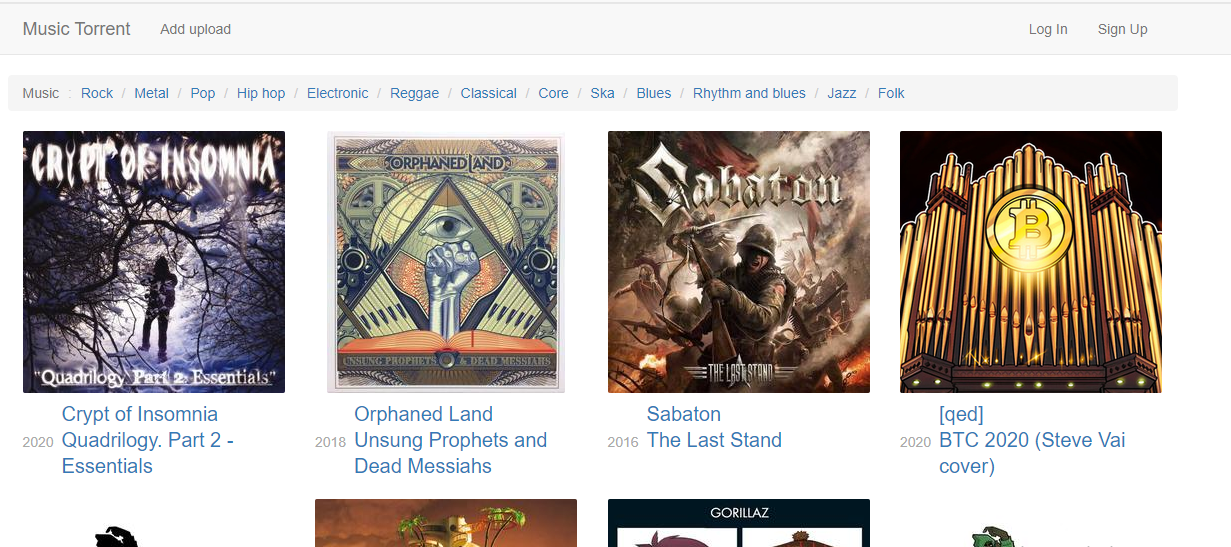The width and height of the screenshot is (1231, 547).
Task: Browse the Jazz genre
Action: [842, 93]
